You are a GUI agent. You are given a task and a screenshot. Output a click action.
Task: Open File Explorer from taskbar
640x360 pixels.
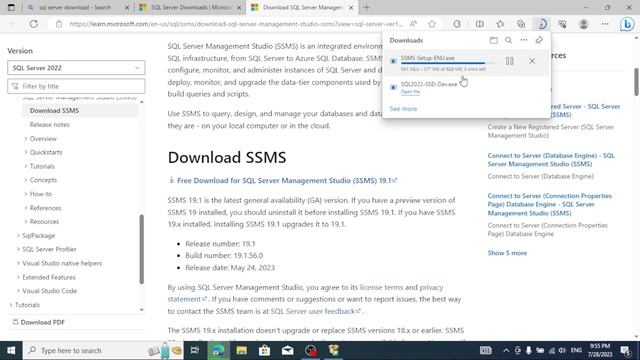click(241, 350)
